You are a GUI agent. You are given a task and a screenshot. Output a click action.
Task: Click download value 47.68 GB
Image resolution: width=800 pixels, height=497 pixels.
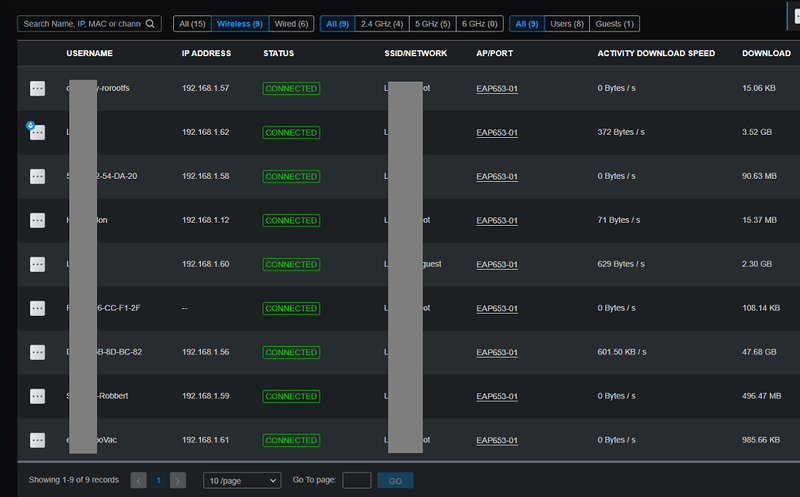pos(759,352)
